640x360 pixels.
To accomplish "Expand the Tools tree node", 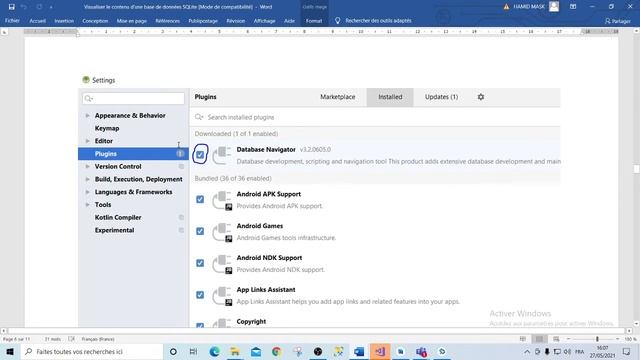I will pyautogui.click(x=87, y=204).
